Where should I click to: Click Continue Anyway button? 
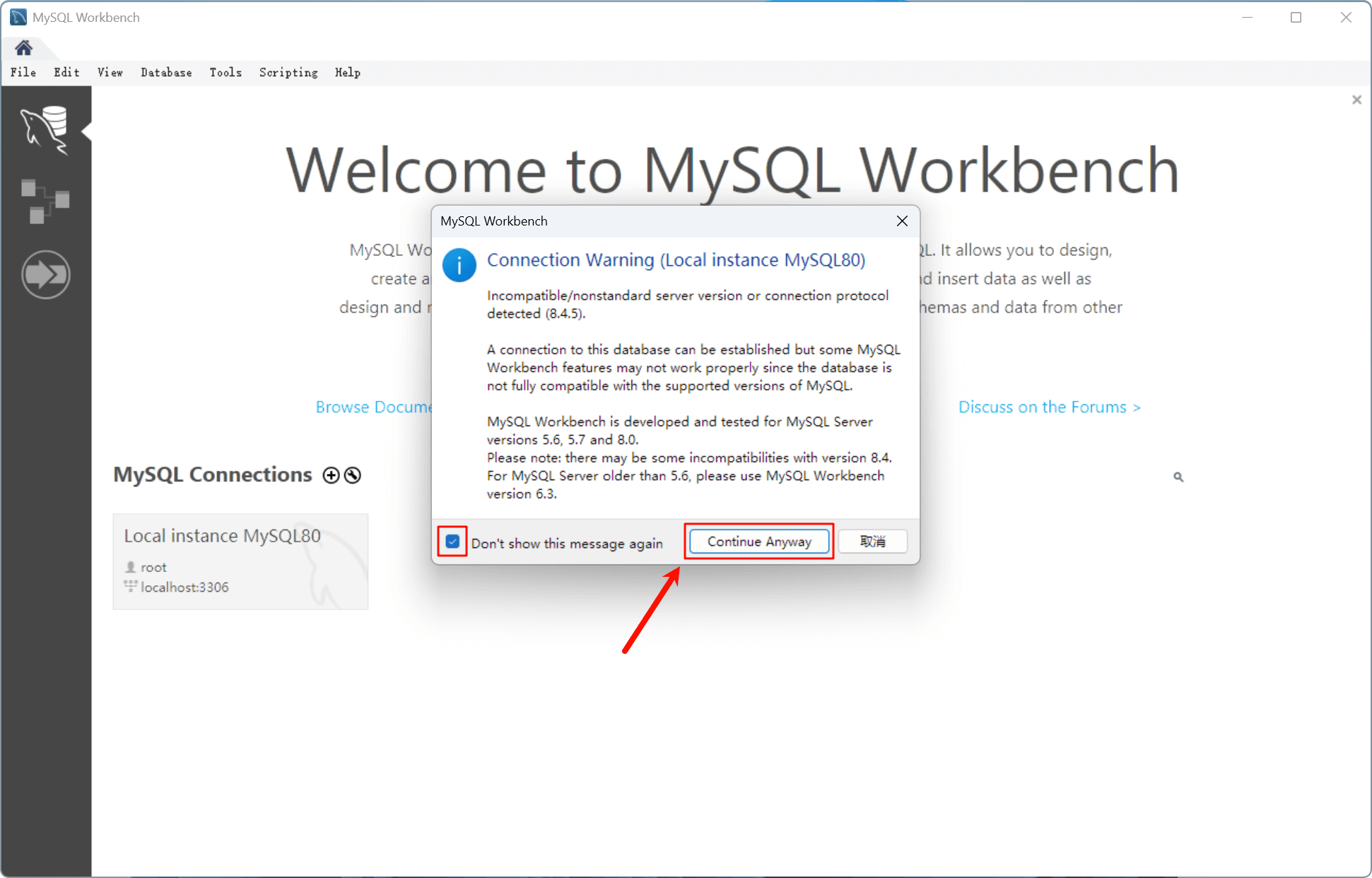759,542
